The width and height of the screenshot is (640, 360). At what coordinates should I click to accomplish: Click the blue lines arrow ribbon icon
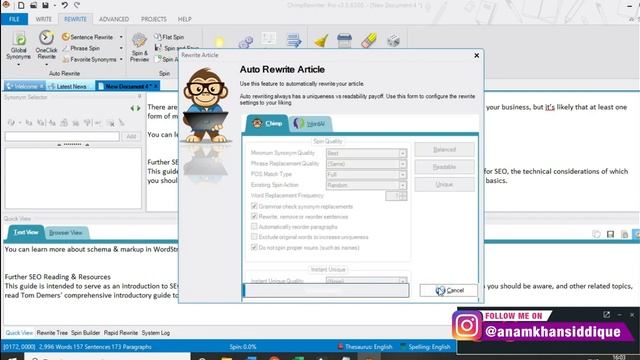pyautogui.click(x=294, y=40)
